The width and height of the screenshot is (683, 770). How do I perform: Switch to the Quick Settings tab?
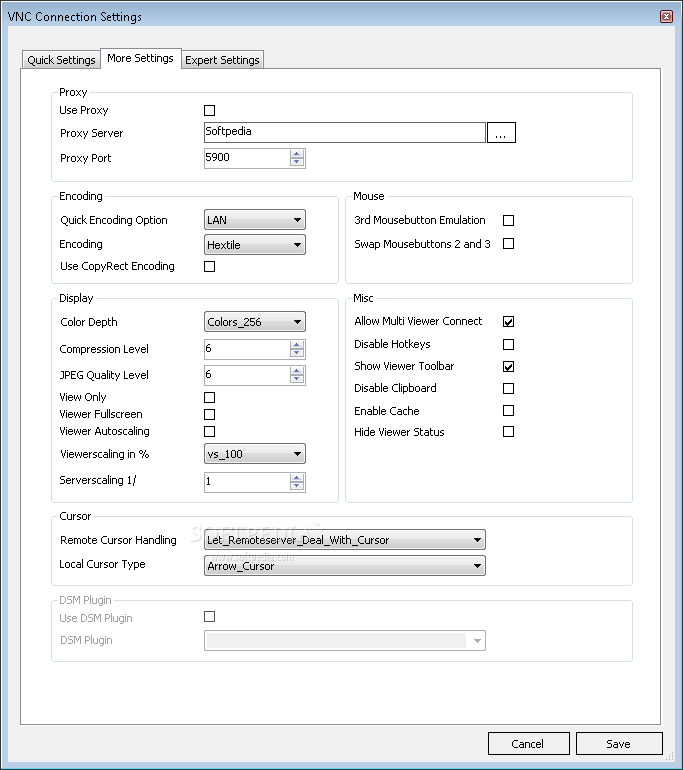[61, 60]
